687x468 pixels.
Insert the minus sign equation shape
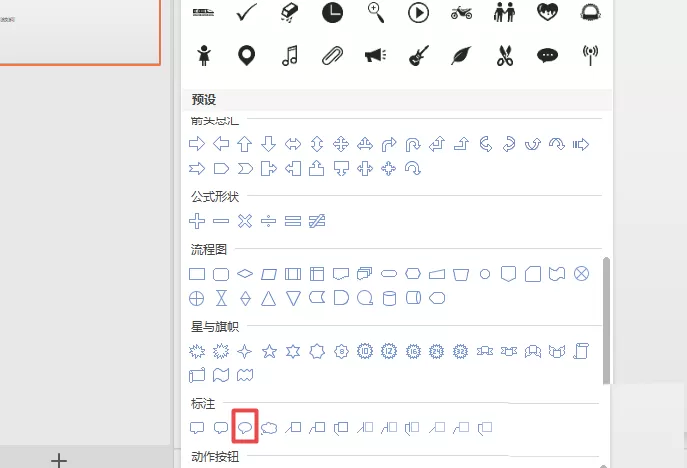221,221
